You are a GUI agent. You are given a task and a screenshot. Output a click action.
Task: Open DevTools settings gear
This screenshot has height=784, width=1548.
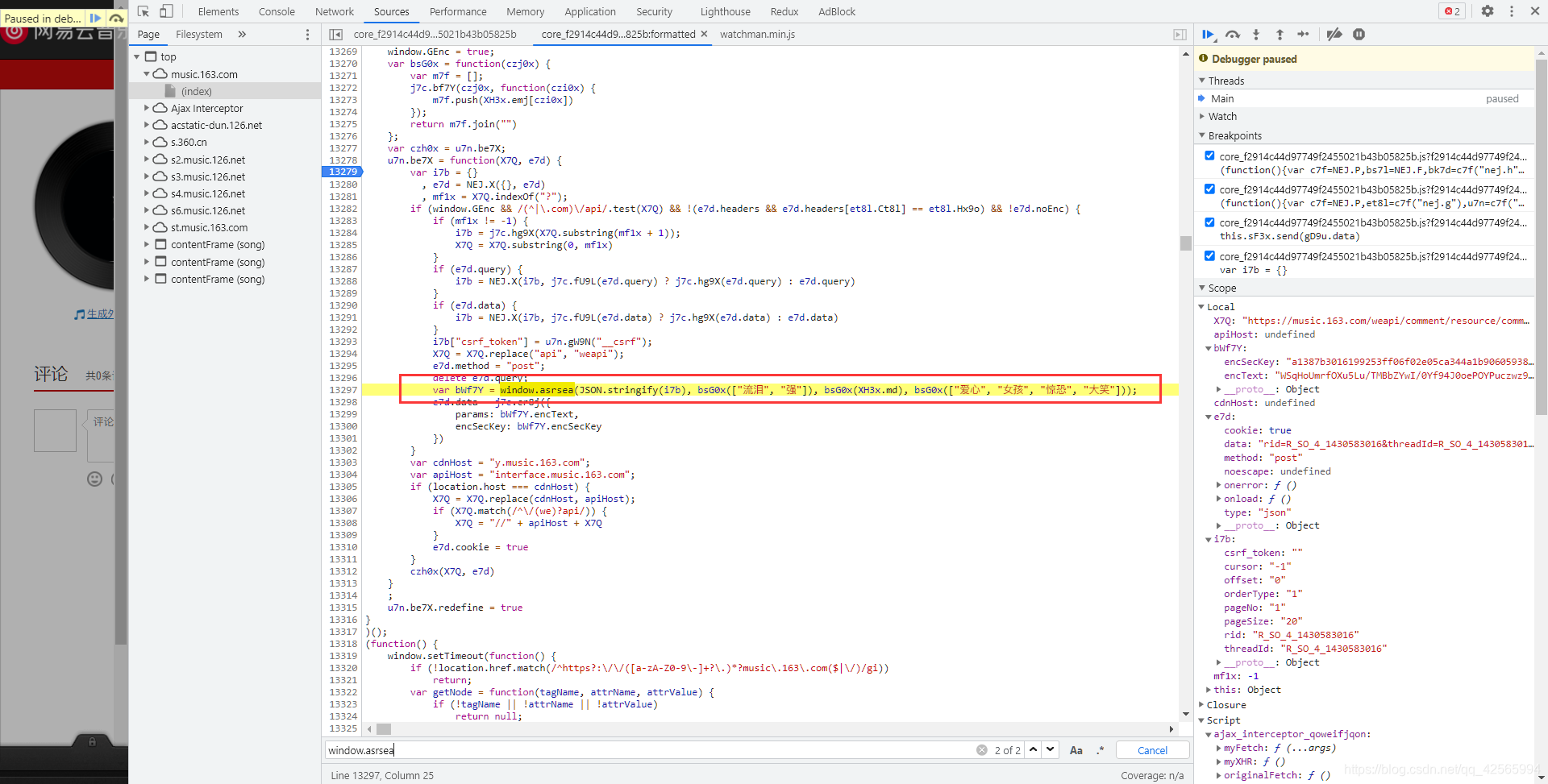tap(1488, 11)
